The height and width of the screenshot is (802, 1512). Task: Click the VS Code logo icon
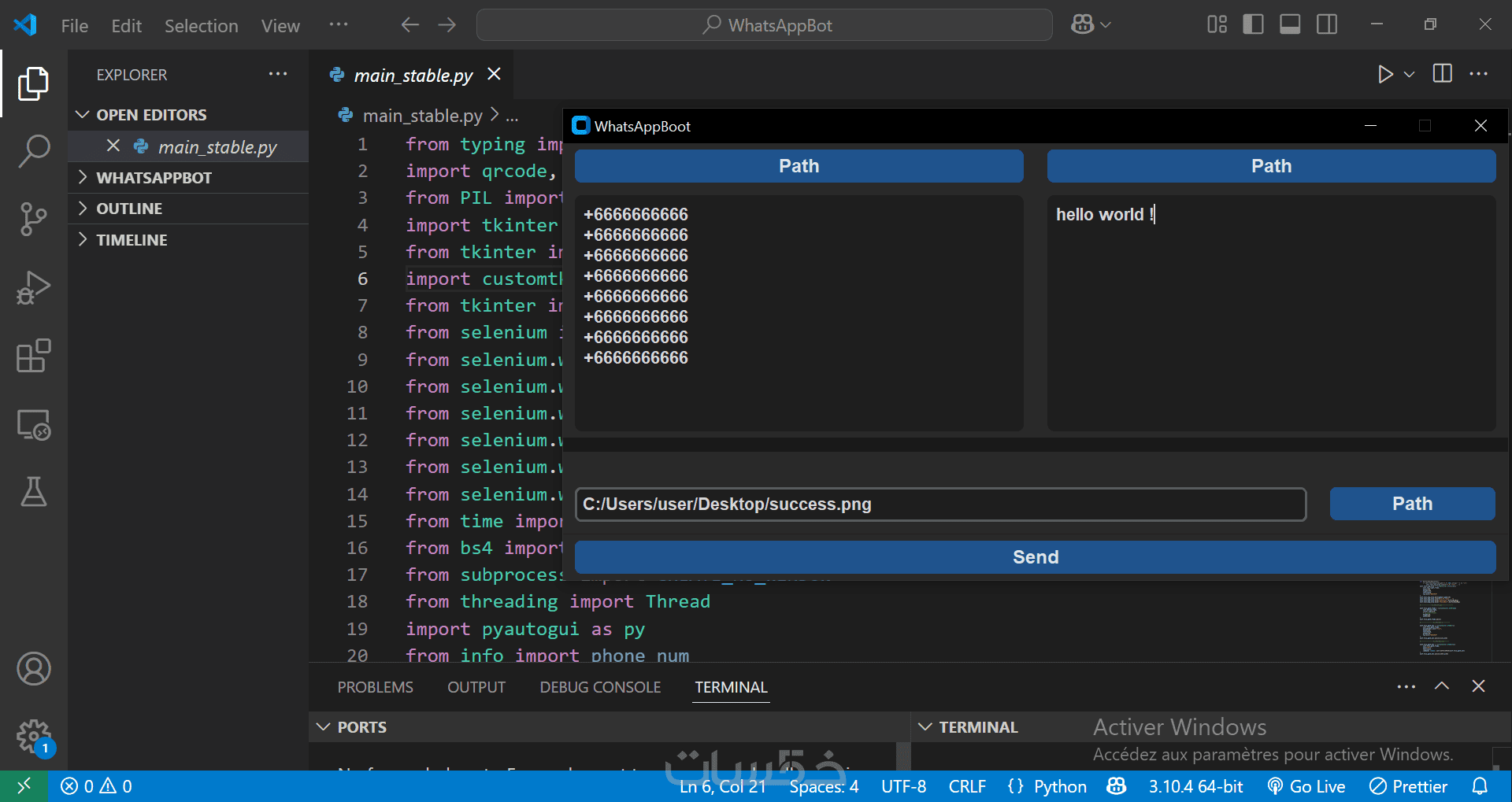pyautogui.click(x=25, y=25)
